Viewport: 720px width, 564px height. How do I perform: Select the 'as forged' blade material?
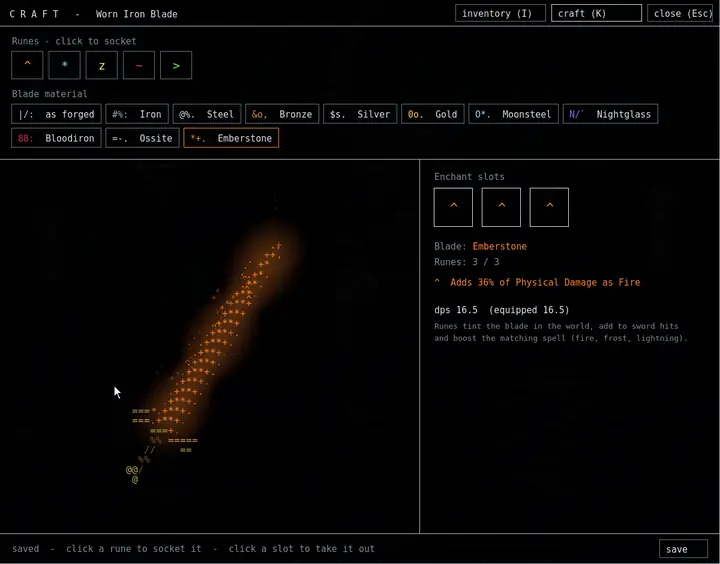pyautogui.click(x=56, y=114)
